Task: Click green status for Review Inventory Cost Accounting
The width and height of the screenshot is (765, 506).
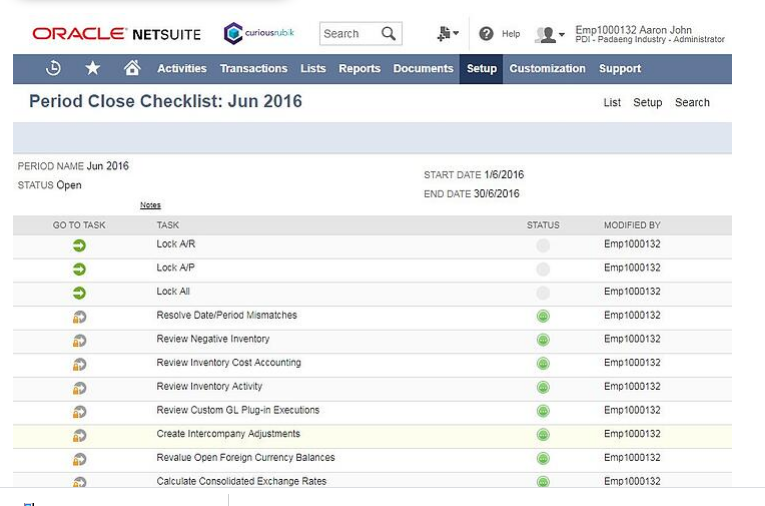Action: (x=543, y=364)
